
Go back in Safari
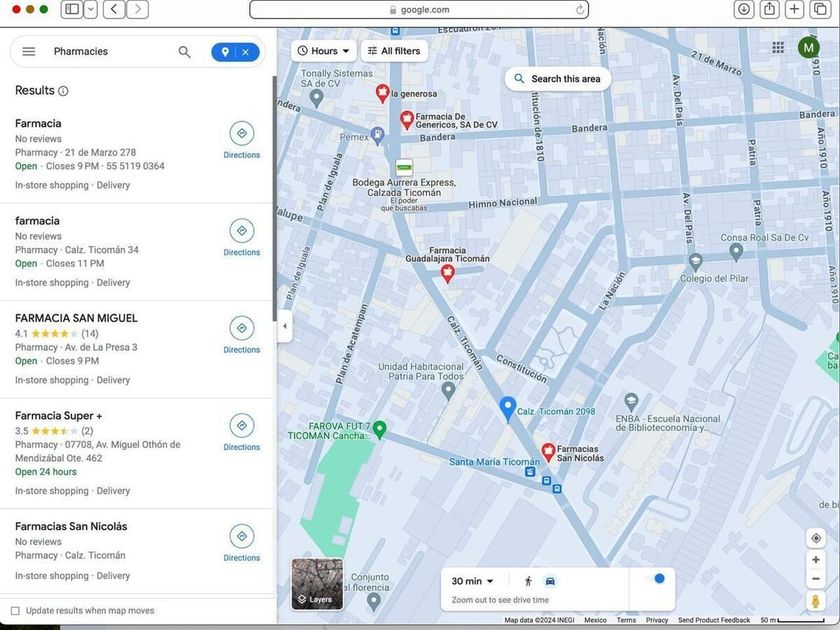click(x=114, y=9)
